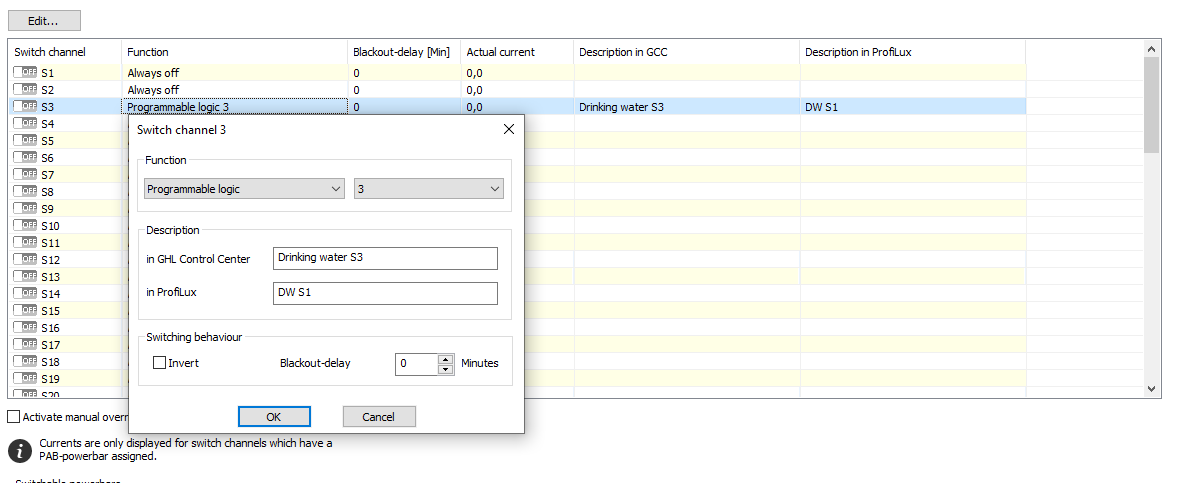
Task: Toggle the OFF switch for S1
Action: tap(25, 72)
